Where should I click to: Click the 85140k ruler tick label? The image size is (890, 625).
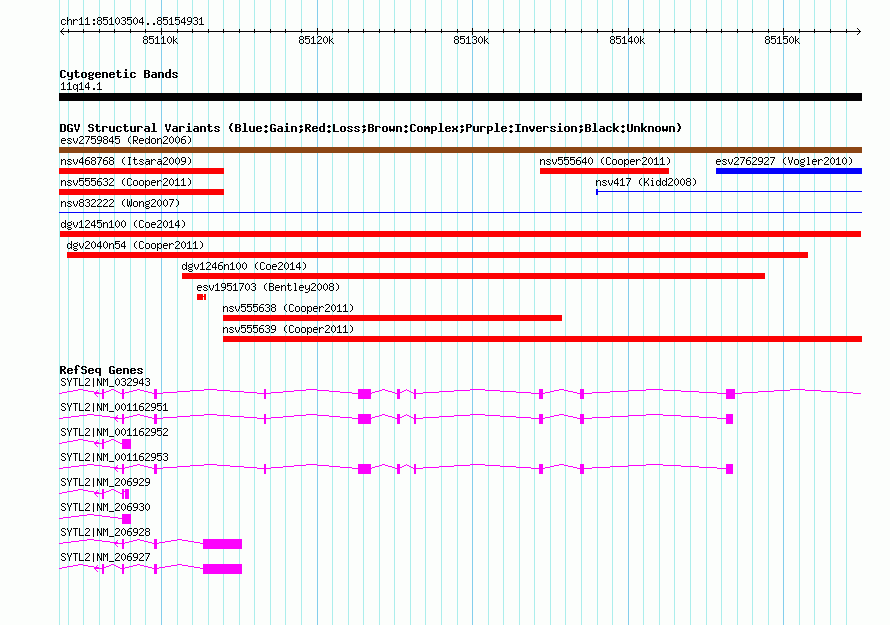(627, 40)
